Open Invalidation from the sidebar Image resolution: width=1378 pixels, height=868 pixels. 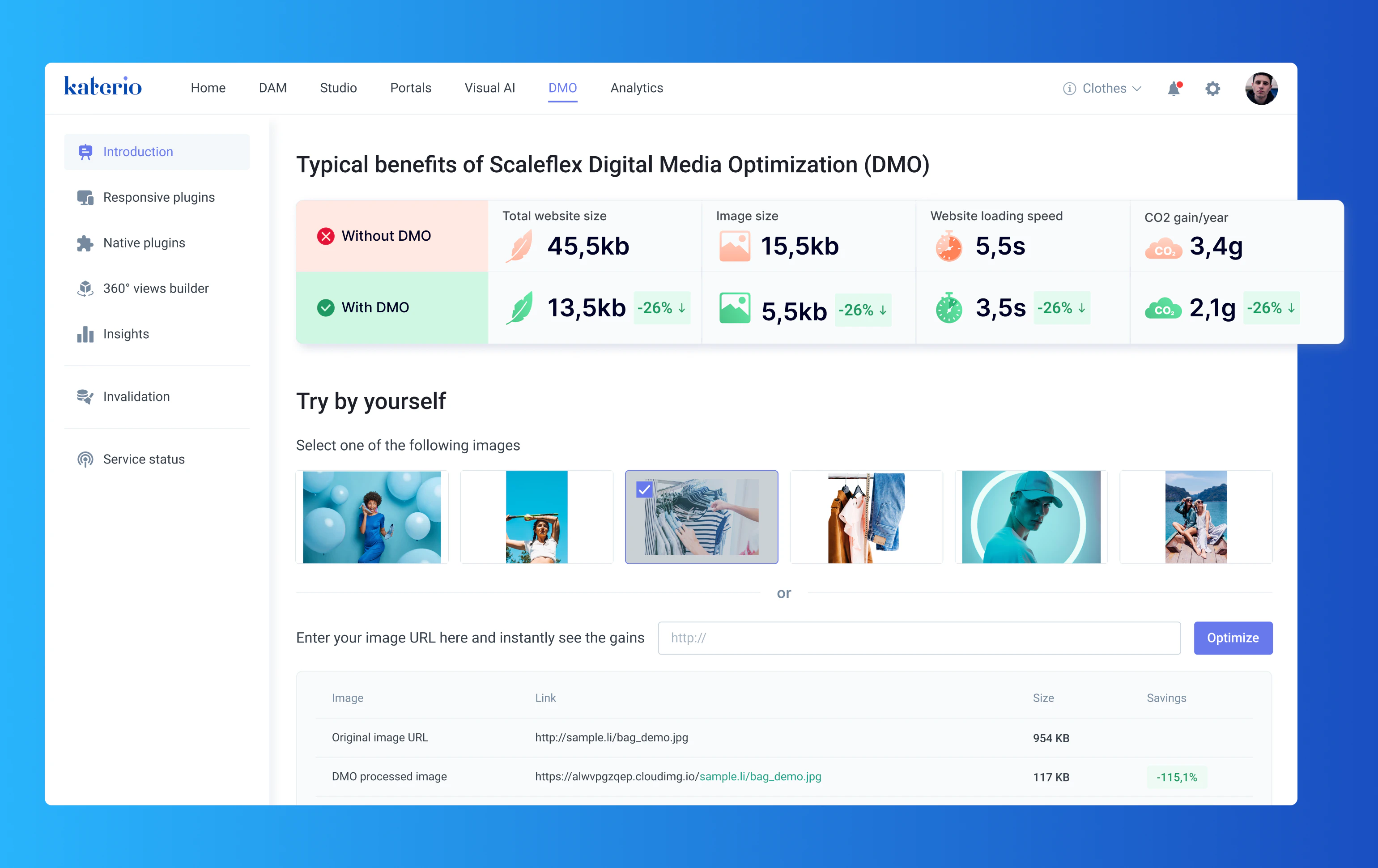click(x=136, y=396)
